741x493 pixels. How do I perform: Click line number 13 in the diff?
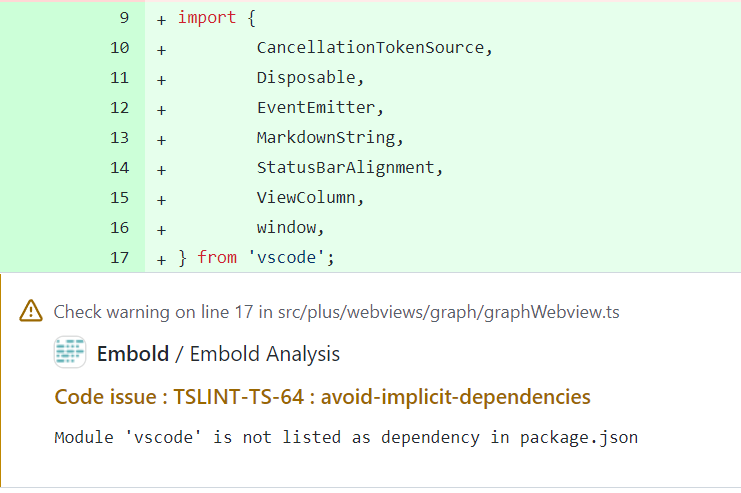coord(120,138)
